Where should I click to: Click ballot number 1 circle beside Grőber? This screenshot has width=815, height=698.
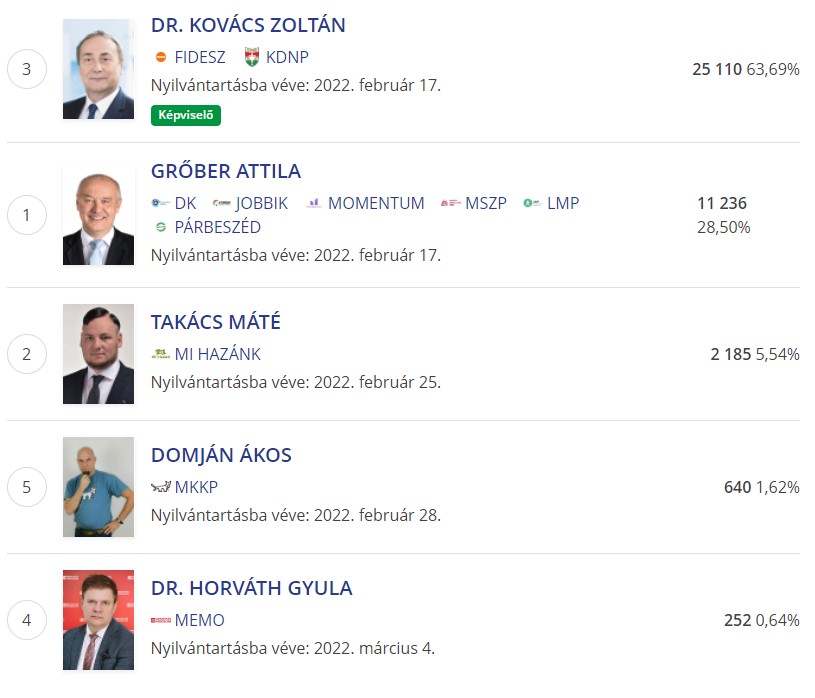coord(27,215)
